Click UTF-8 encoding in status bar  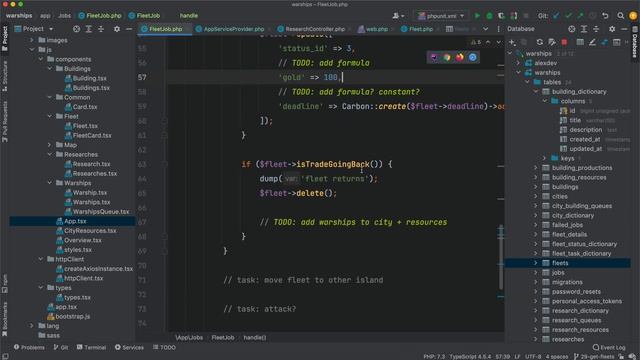coord(533,357)
